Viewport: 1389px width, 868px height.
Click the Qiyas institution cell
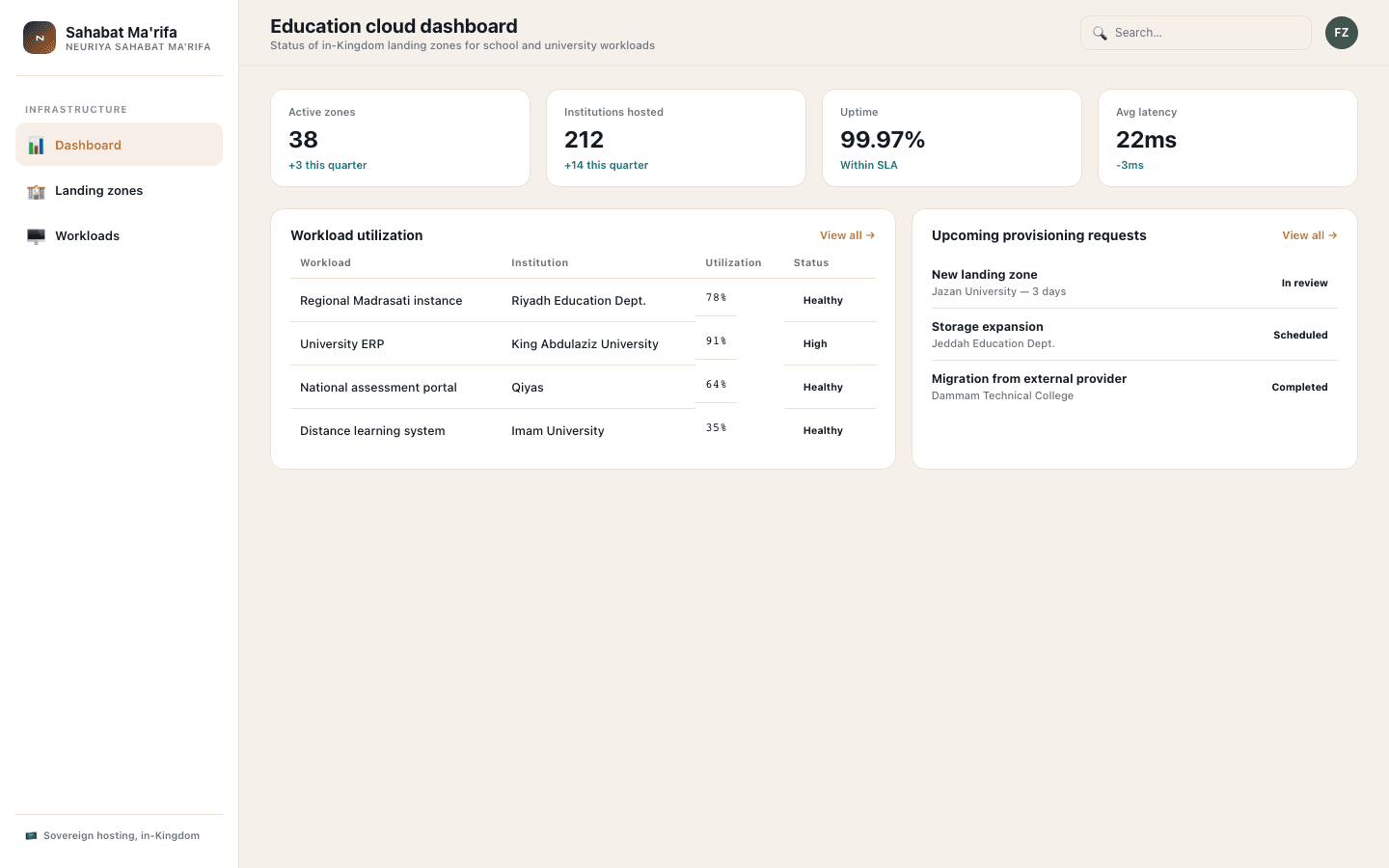pos(528,388)
